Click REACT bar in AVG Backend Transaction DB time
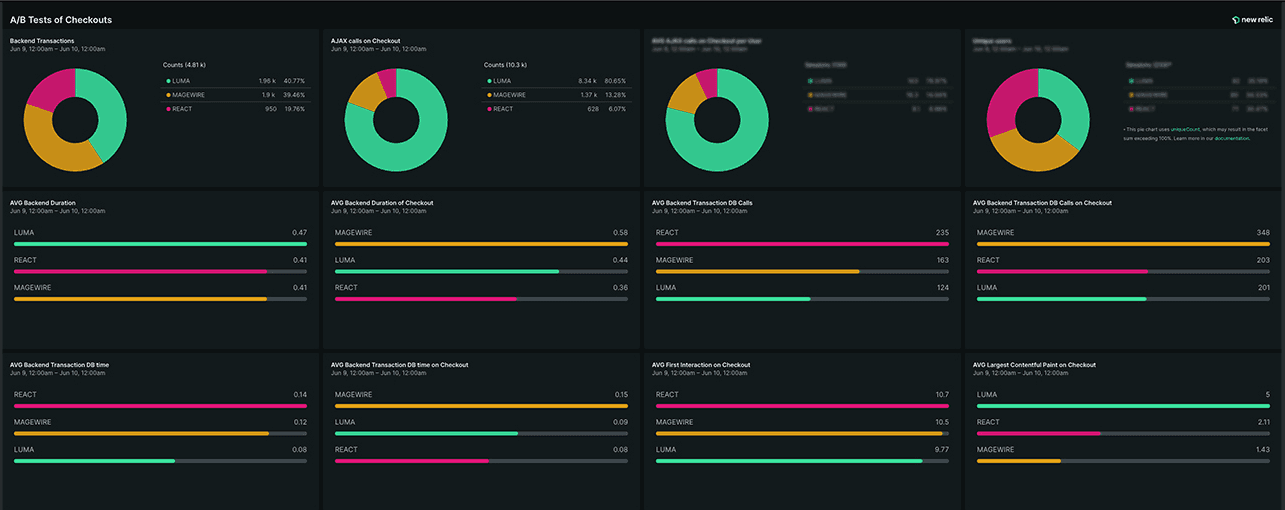Image resolution: width=1285 pixels, height=510 pixels. click(160, 406)
